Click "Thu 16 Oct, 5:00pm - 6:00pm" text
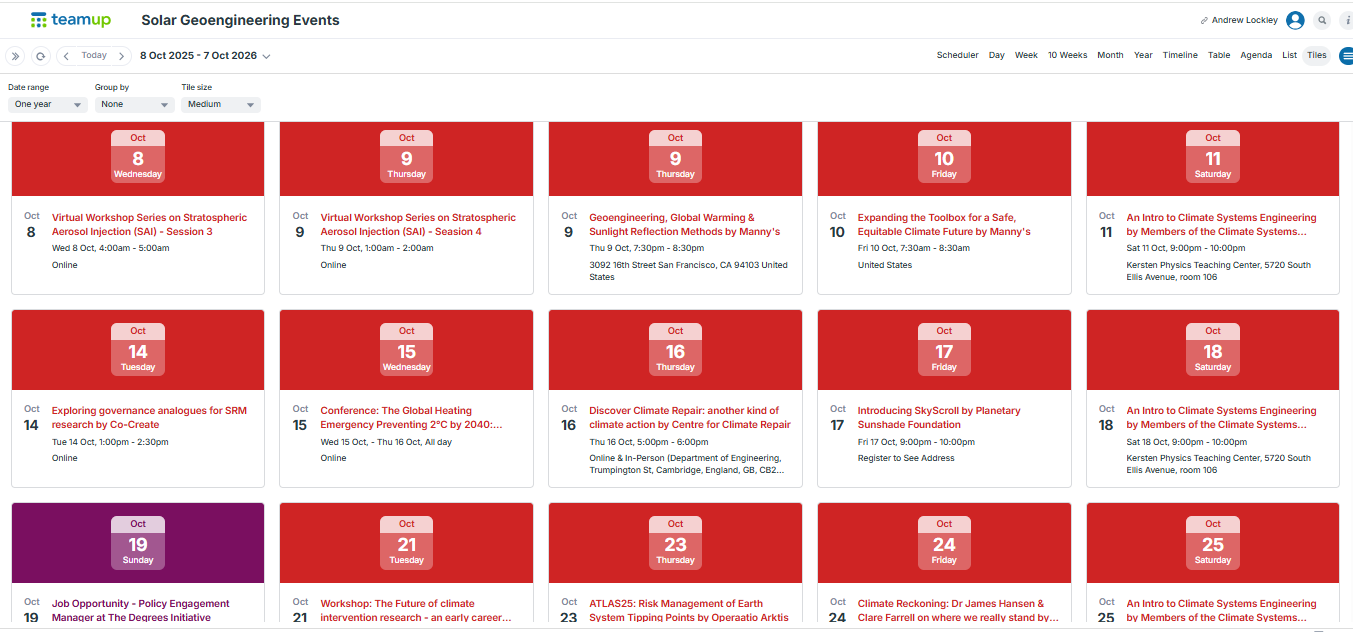 click(649, 441)
